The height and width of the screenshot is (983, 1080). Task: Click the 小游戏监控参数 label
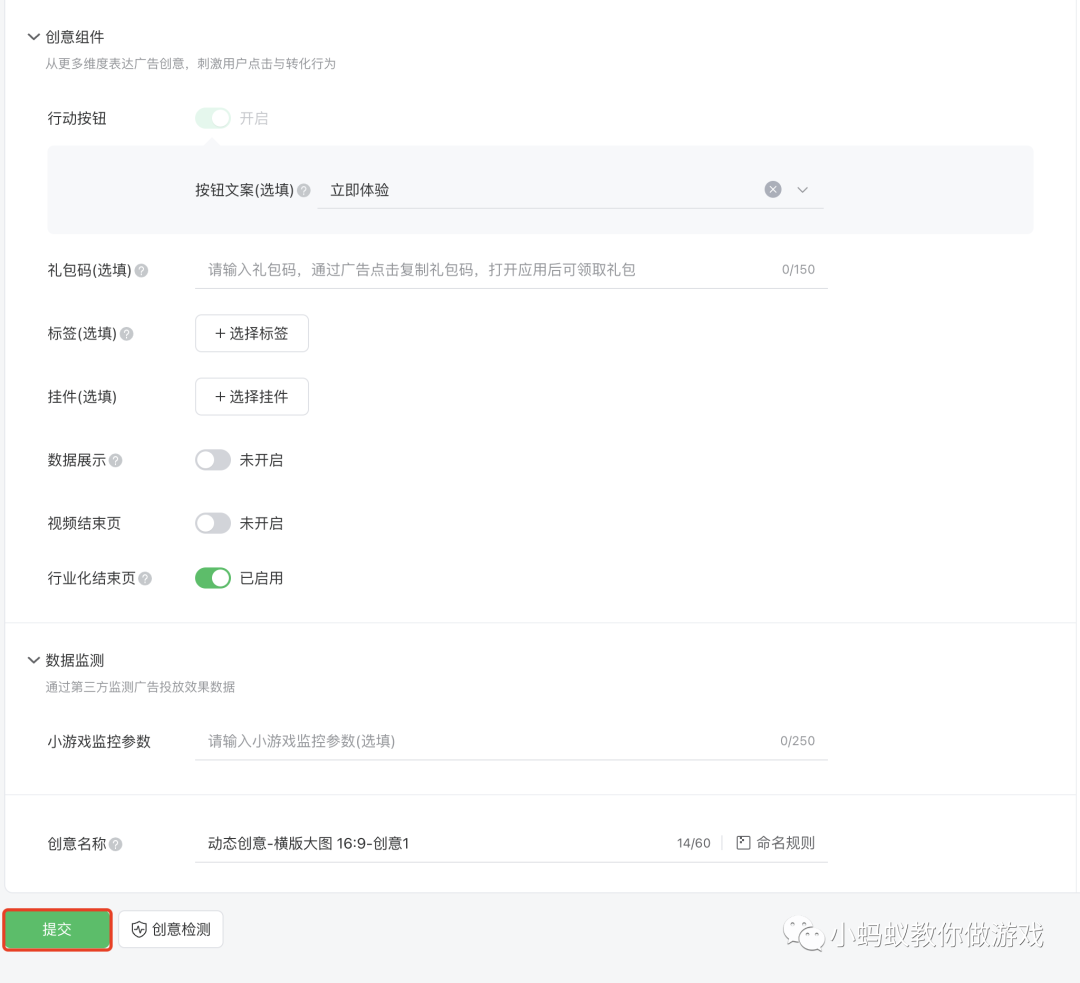point(98,741)
